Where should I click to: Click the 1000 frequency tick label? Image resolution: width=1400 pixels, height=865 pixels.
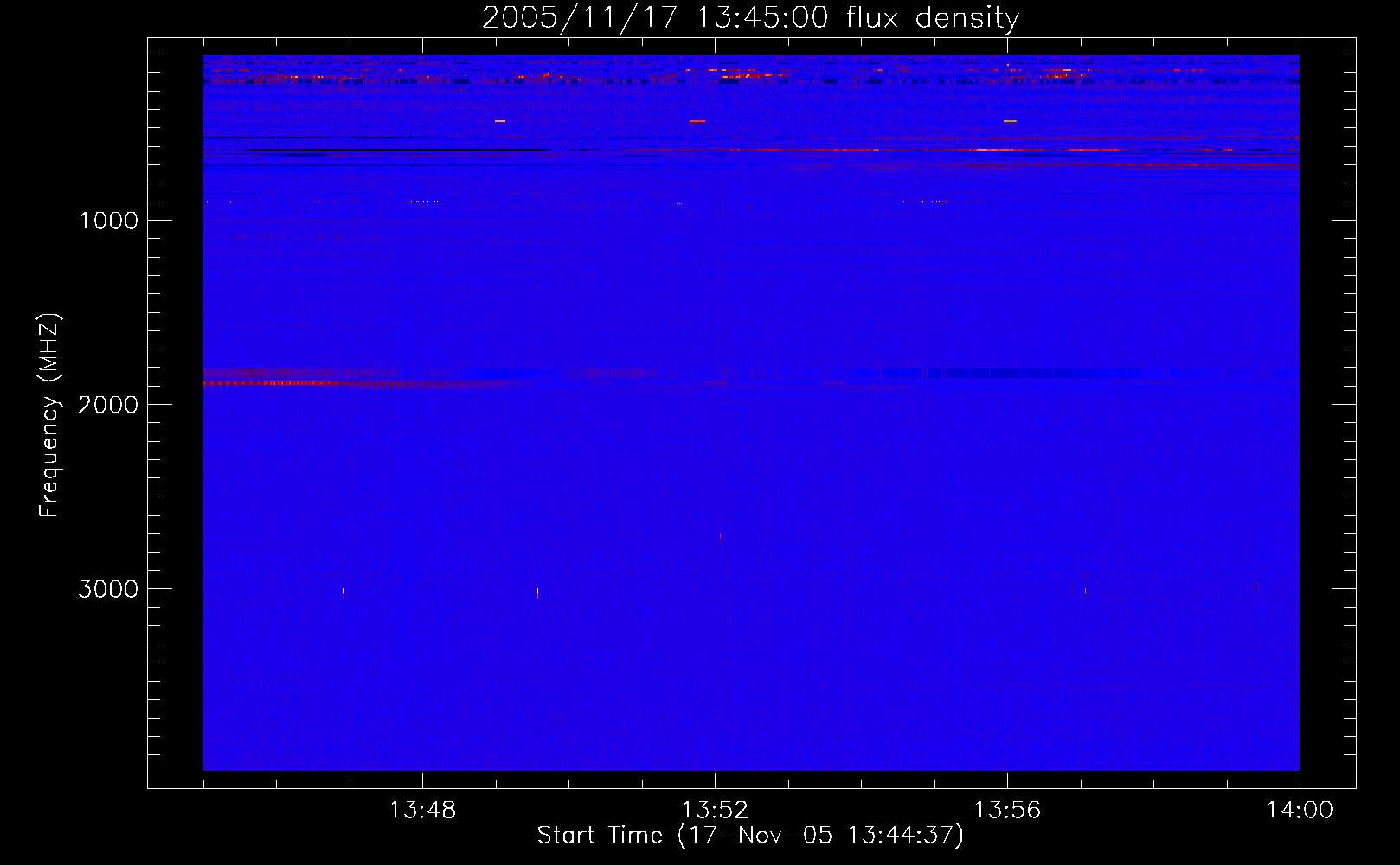click(x=108, y=221)
